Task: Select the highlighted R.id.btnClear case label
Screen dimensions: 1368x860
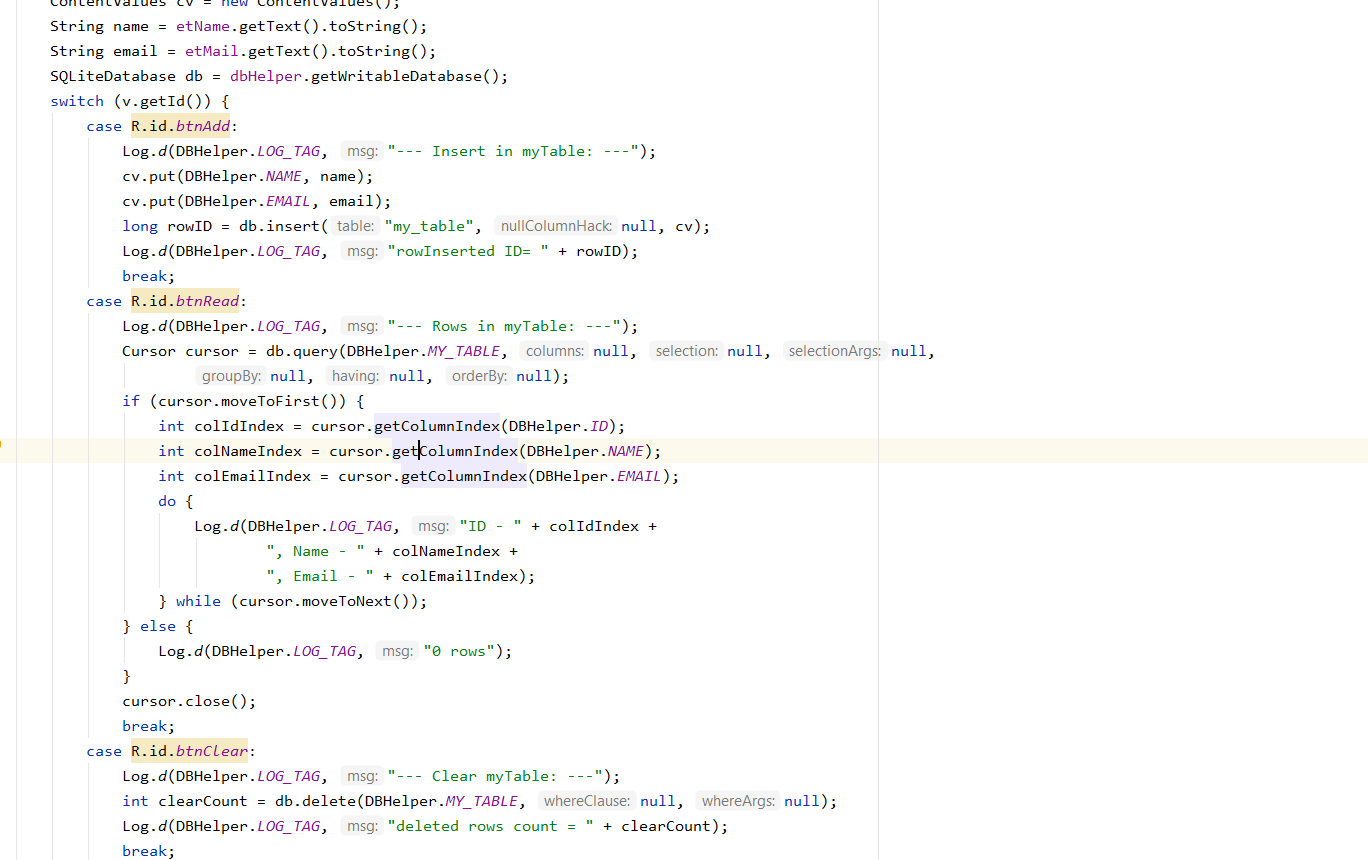Action: coord(190,751)
